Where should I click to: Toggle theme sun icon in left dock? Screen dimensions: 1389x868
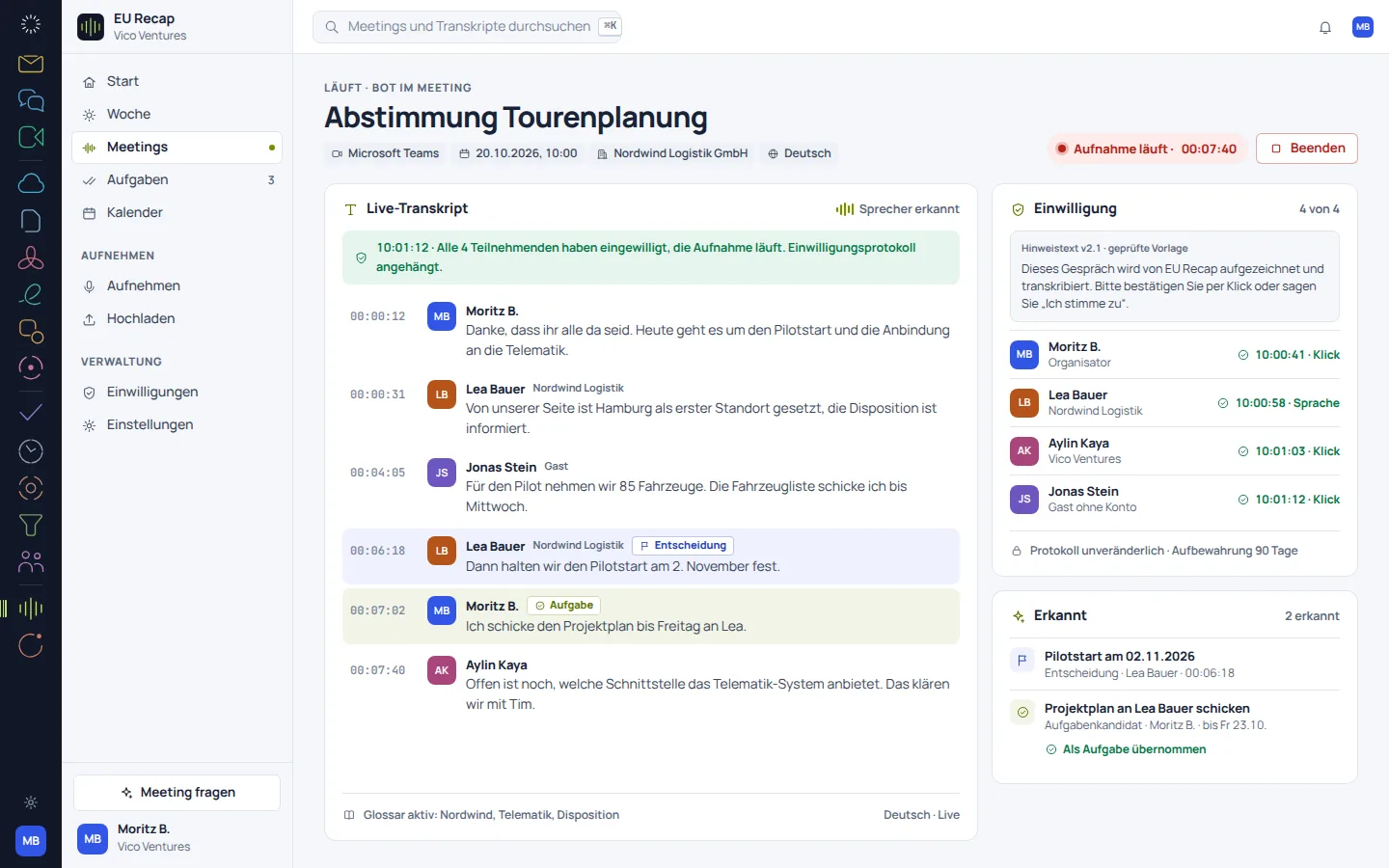coord(31,802)
